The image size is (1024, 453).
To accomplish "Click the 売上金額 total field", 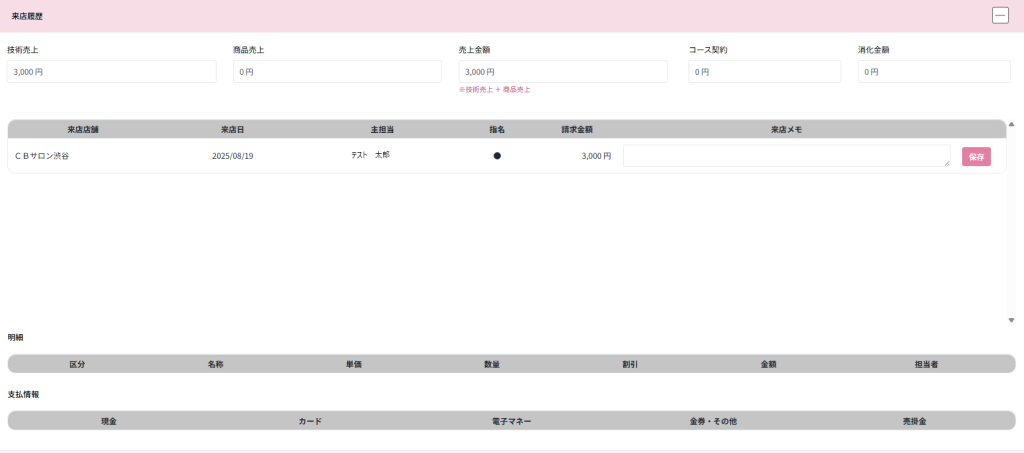I will [563, 72].
